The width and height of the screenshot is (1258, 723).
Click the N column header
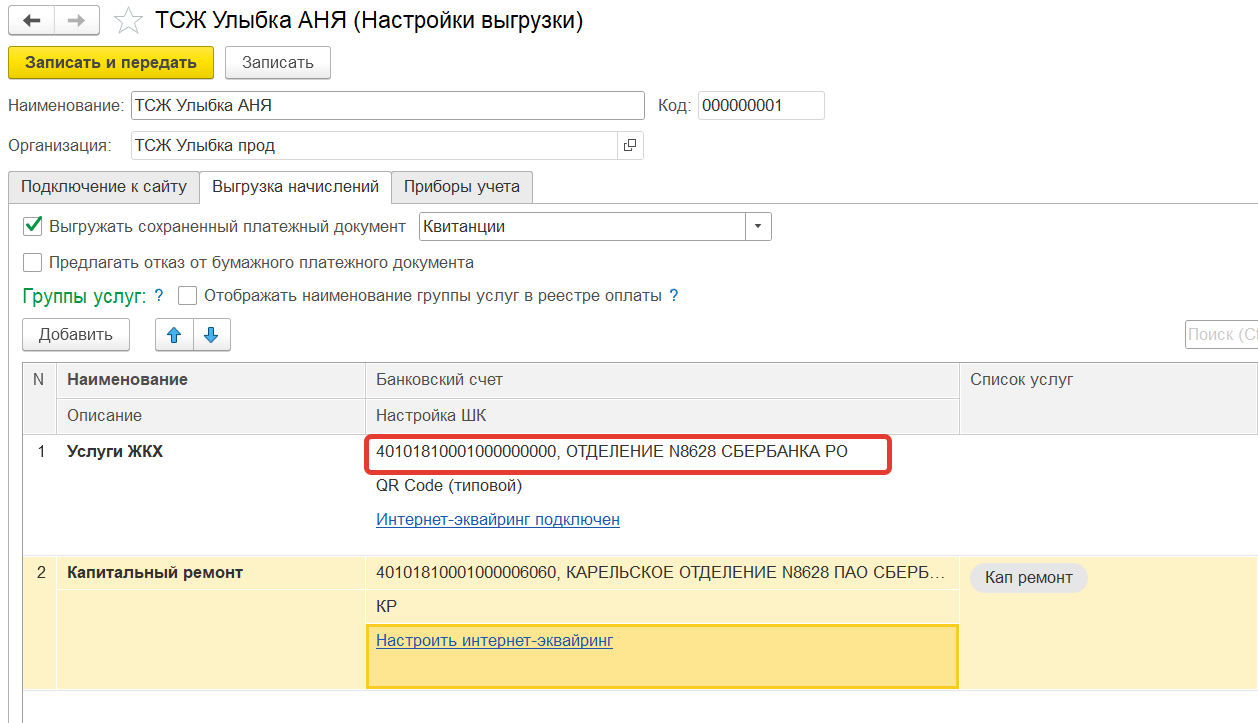tap(40, 398)
